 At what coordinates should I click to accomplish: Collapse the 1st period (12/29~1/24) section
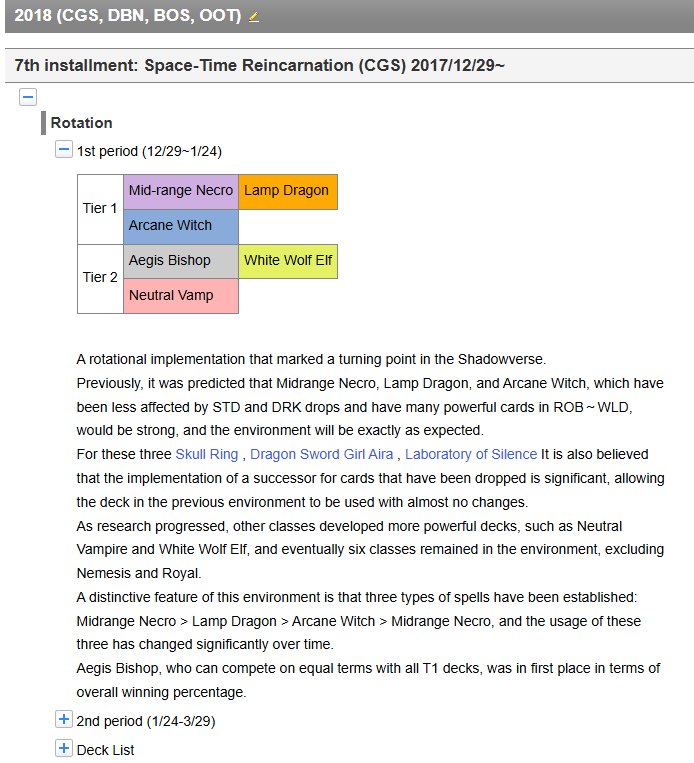(x=64, y=149)
